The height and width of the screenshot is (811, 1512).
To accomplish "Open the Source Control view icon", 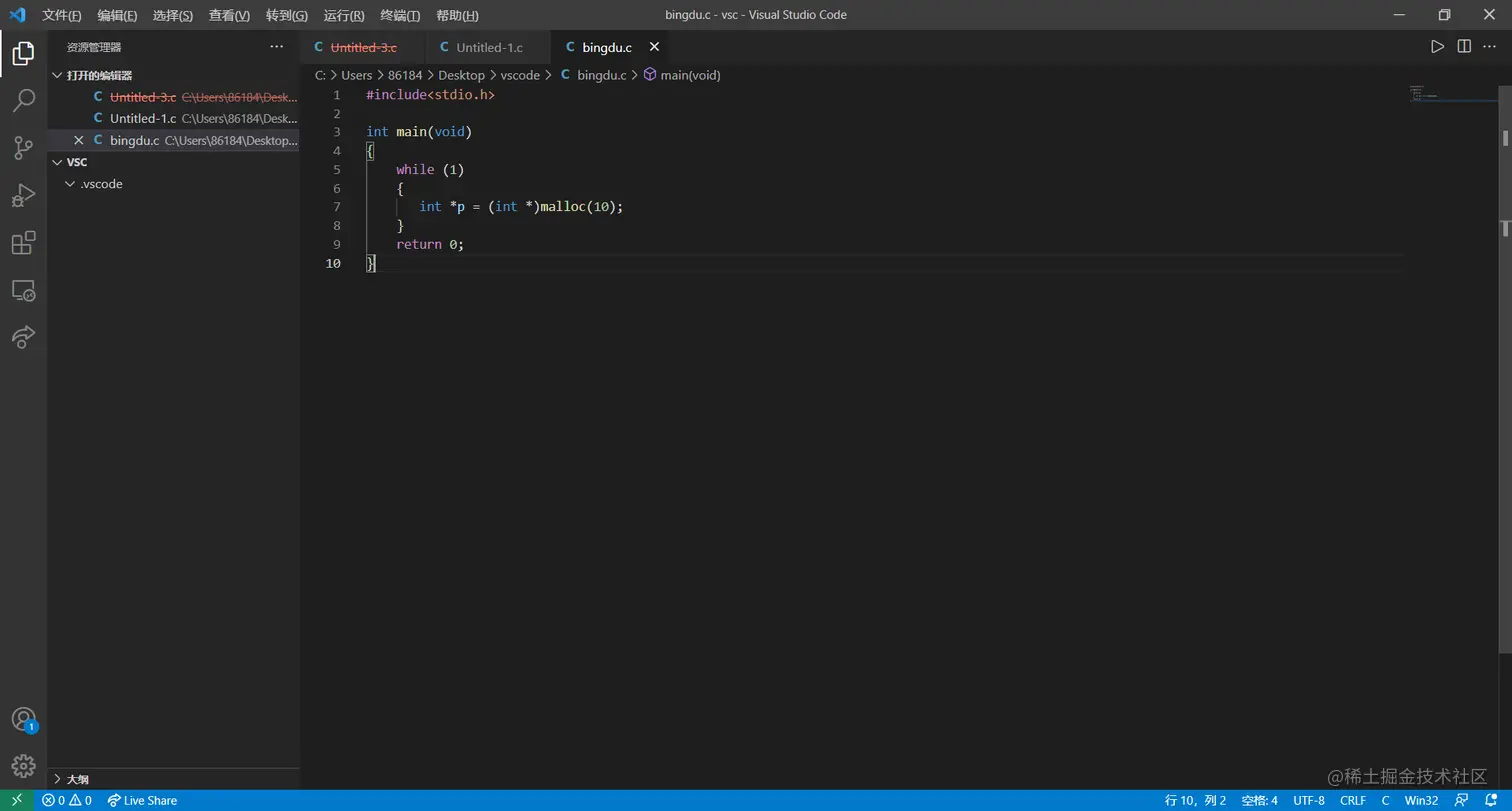I will pyautogui.click(x=23, y=148).
